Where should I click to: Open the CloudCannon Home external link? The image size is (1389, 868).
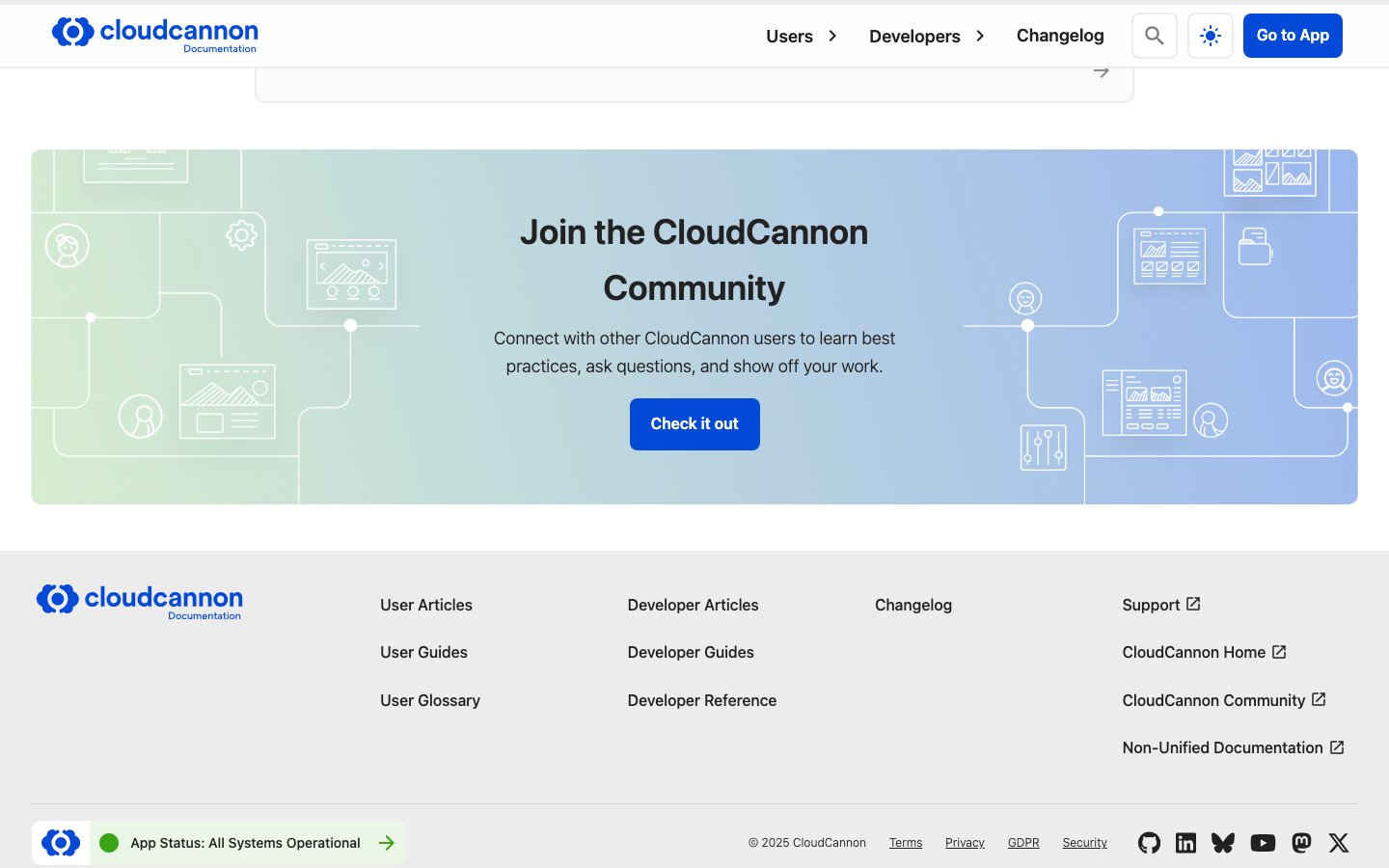(x=1205, y=652)
